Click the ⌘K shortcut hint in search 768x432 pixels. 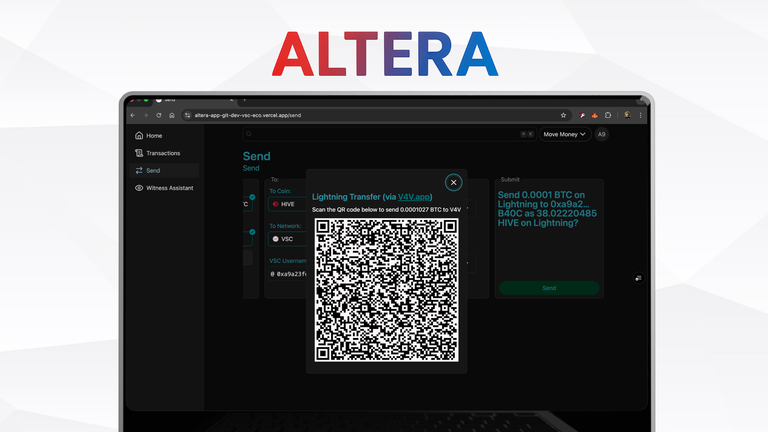point(527,134)
